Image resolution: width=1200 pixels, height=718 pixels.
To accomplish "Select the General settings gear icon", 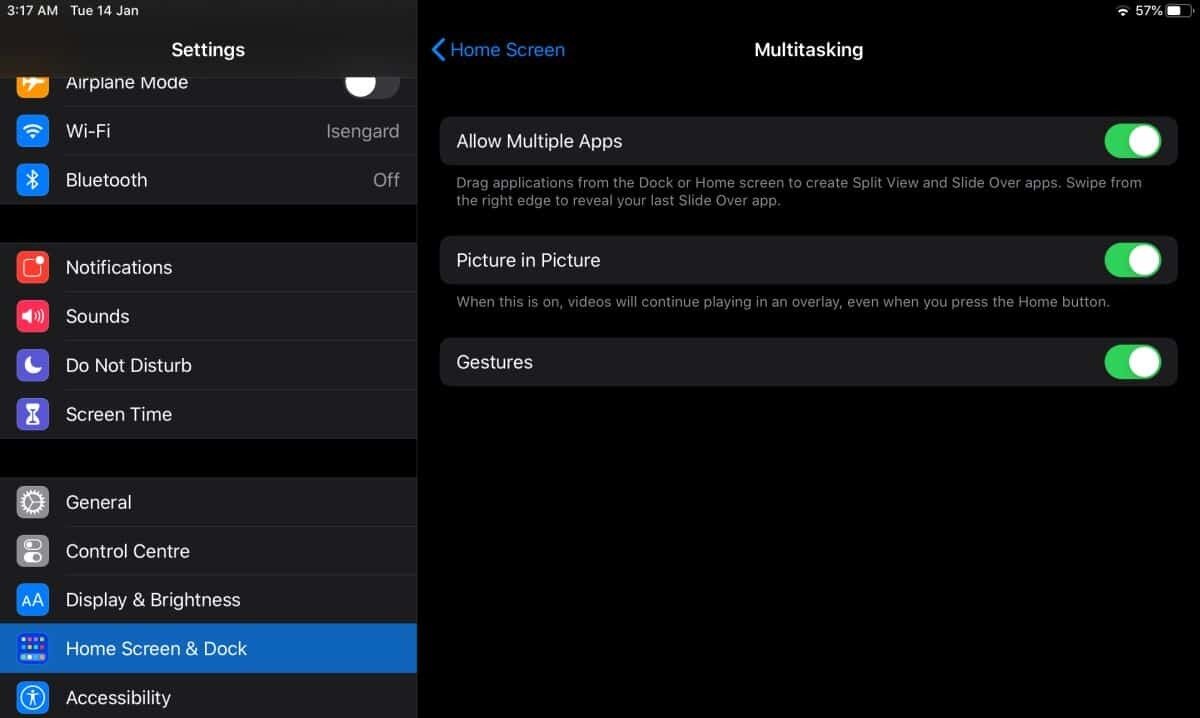I will pyautogui.click(x=32, y=502).
